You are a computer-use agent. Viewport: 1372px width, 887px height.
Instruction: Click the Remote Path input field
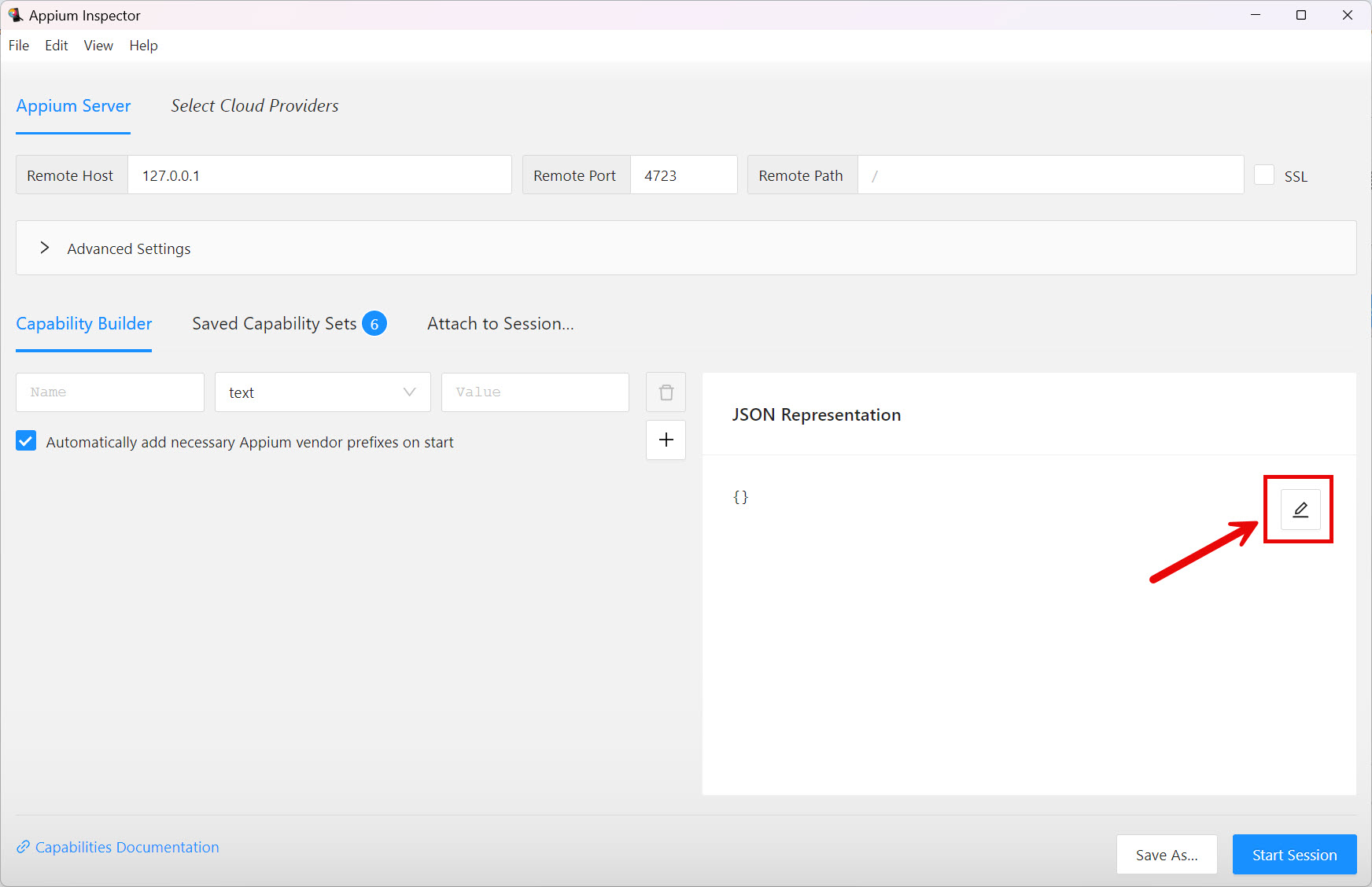tap(1050, 175)
